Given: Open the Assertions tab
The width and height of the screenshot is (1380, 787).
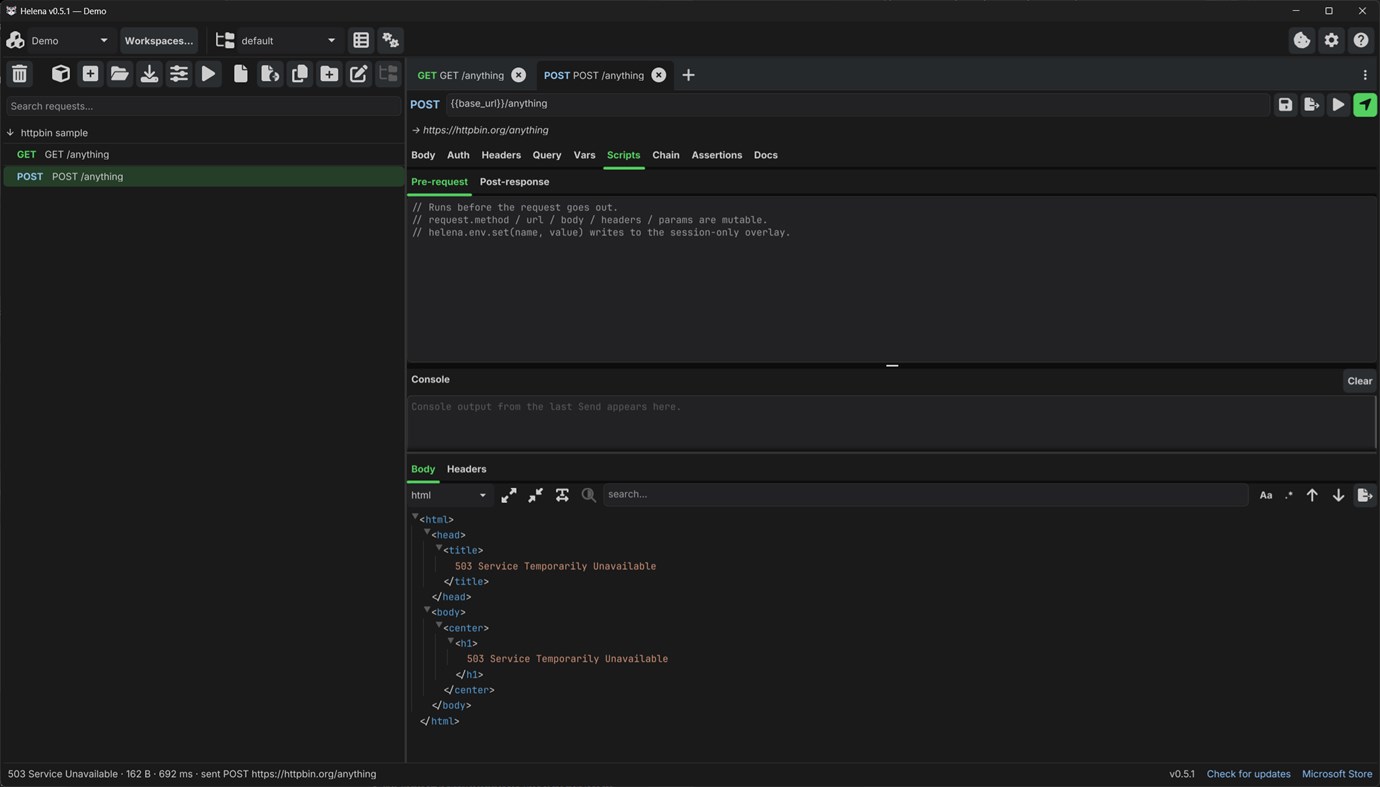Looking at the screenshot, I should pyautogui.click(x=717, y=155).
